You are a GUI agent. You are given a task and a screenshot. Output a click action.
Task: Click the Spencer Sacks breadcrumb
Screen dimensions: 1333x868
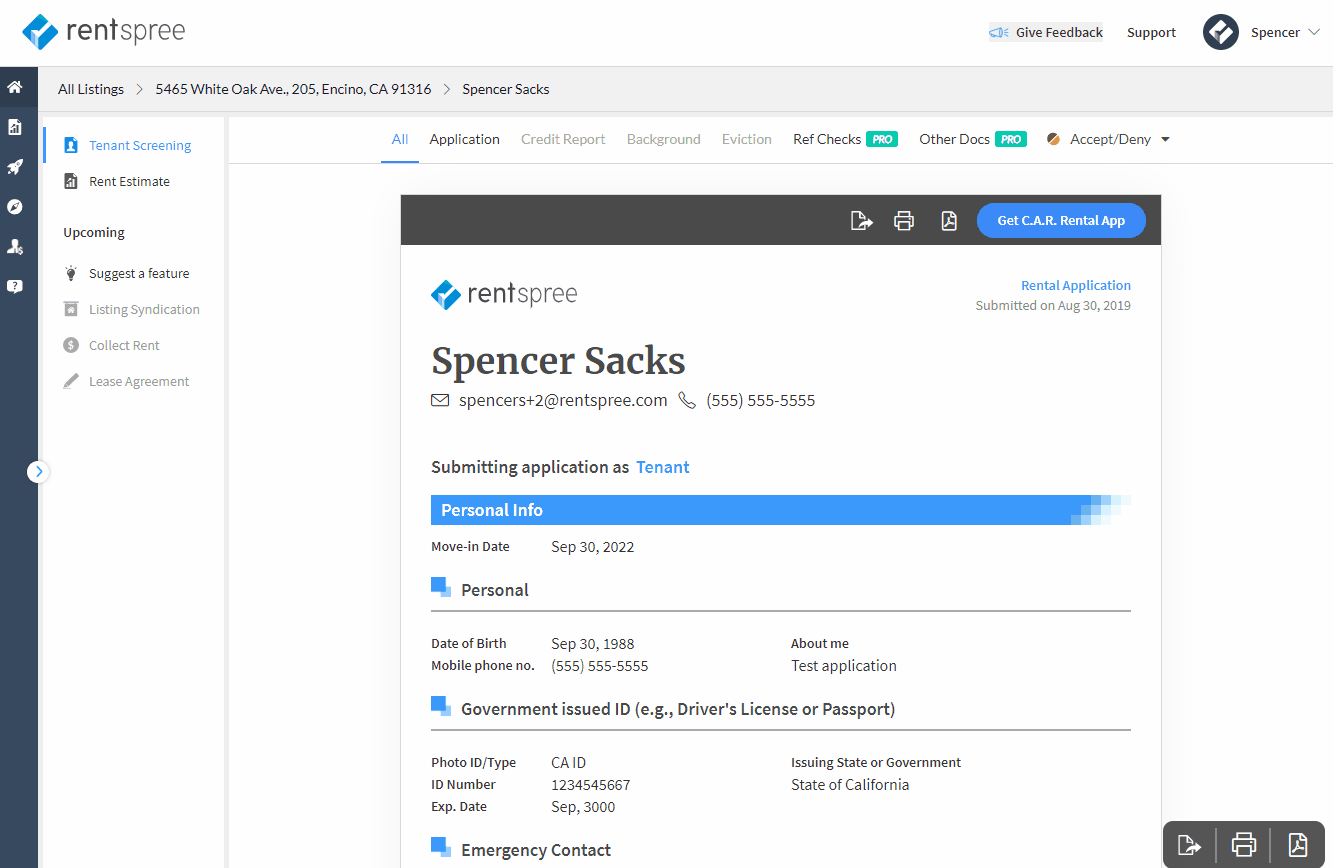tap(506, 89)
